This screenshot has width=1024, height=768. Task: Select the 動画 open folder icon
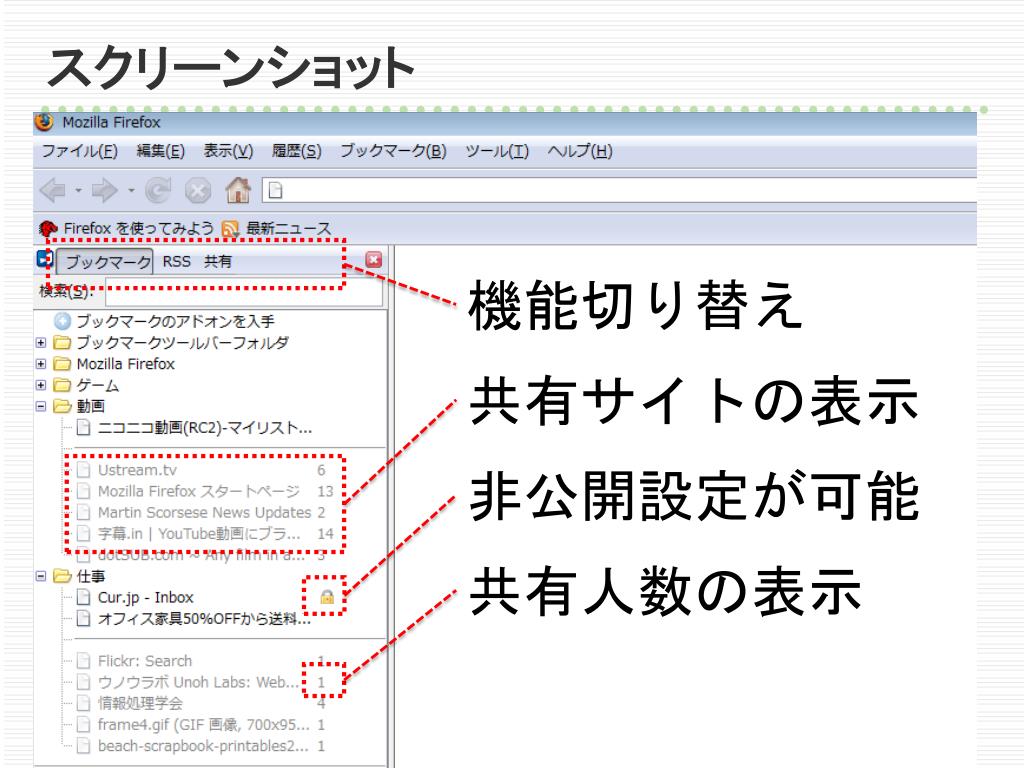click(62, 406)
